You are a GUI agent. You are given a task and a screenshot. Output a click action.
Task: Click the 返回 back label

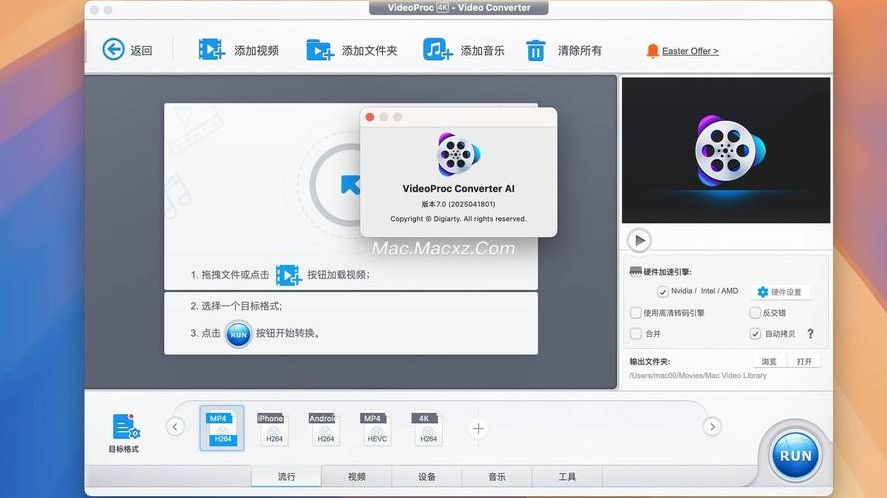141,51
